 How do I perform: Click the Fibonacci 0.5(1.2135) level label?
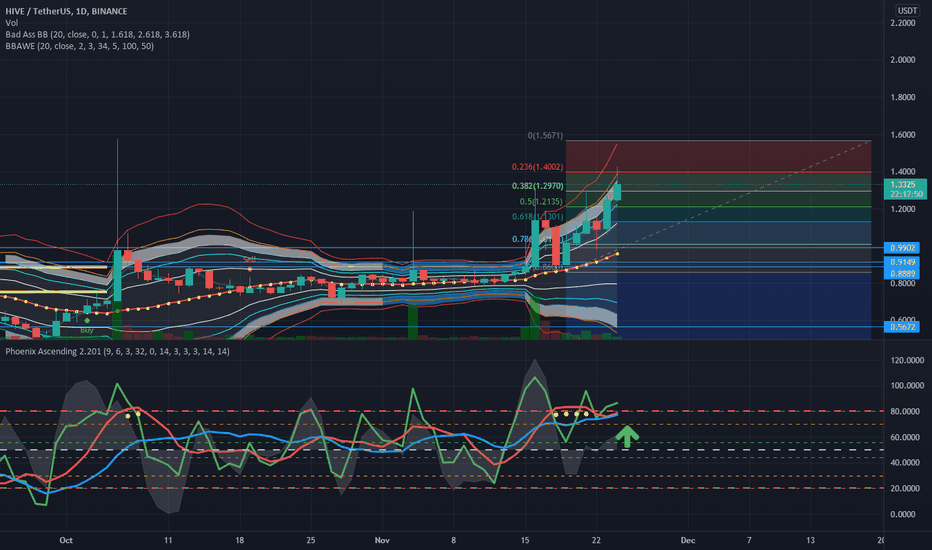pyautogui.click(x=541, y=202)
